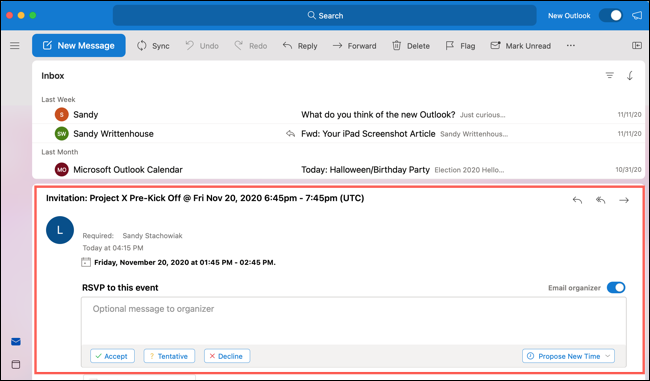Click Sandy's orange avatar icon
Viewport: 650px width, 381px height.
coord(61,114)
